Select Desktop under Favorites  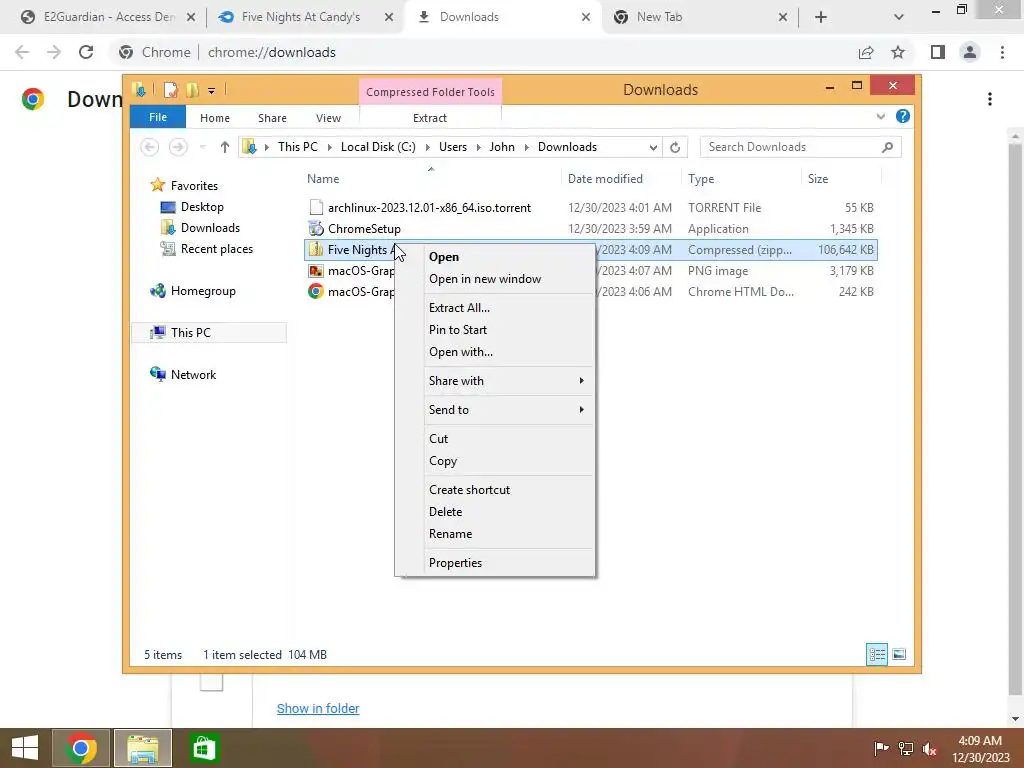202,207
